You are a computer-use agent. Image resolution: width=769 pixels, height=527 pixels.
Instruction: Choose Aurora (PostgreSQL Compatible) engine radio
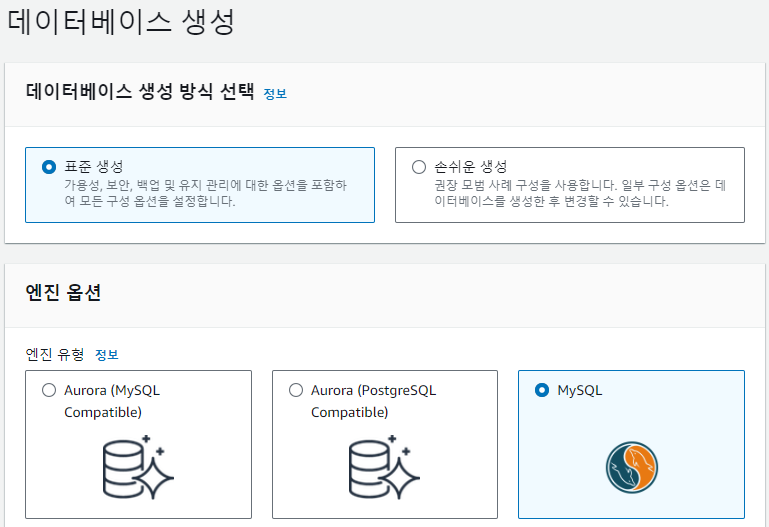(296, 390)
